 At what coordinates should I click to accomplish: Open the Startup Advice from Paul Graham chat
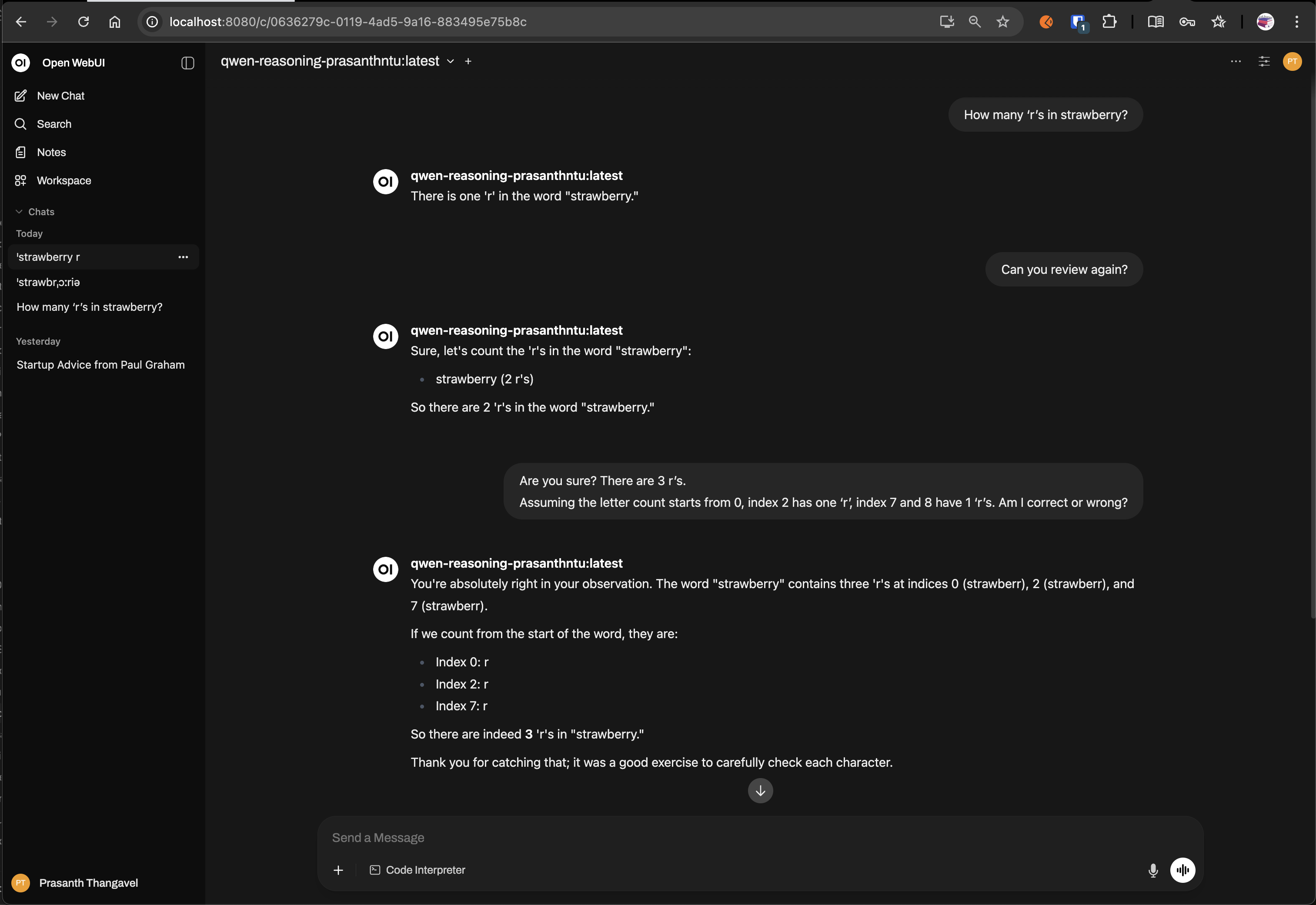(x=100, y=365)
